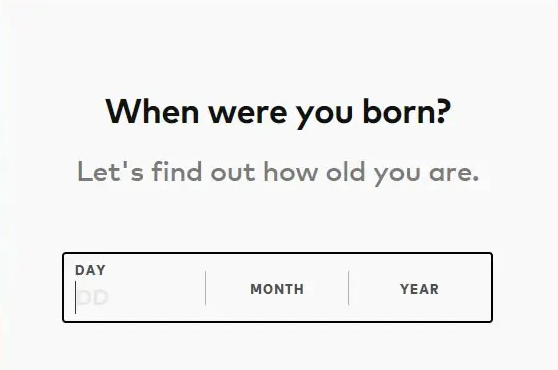Click the divider between DAY and MONTH
The height and width of the screenshot is (370, 558).
205,288
